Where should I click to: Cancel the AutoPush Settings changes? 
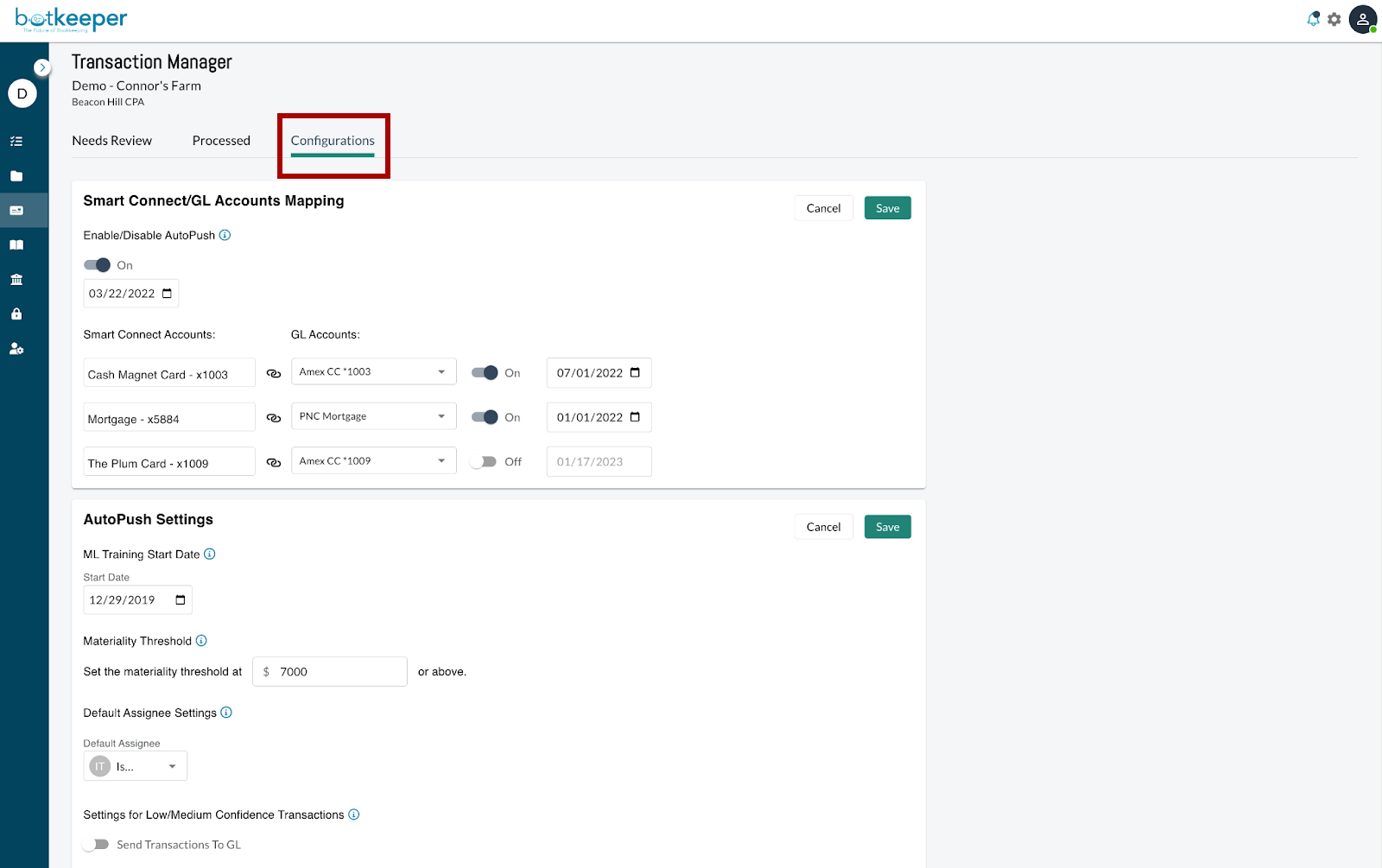point(822,526)
